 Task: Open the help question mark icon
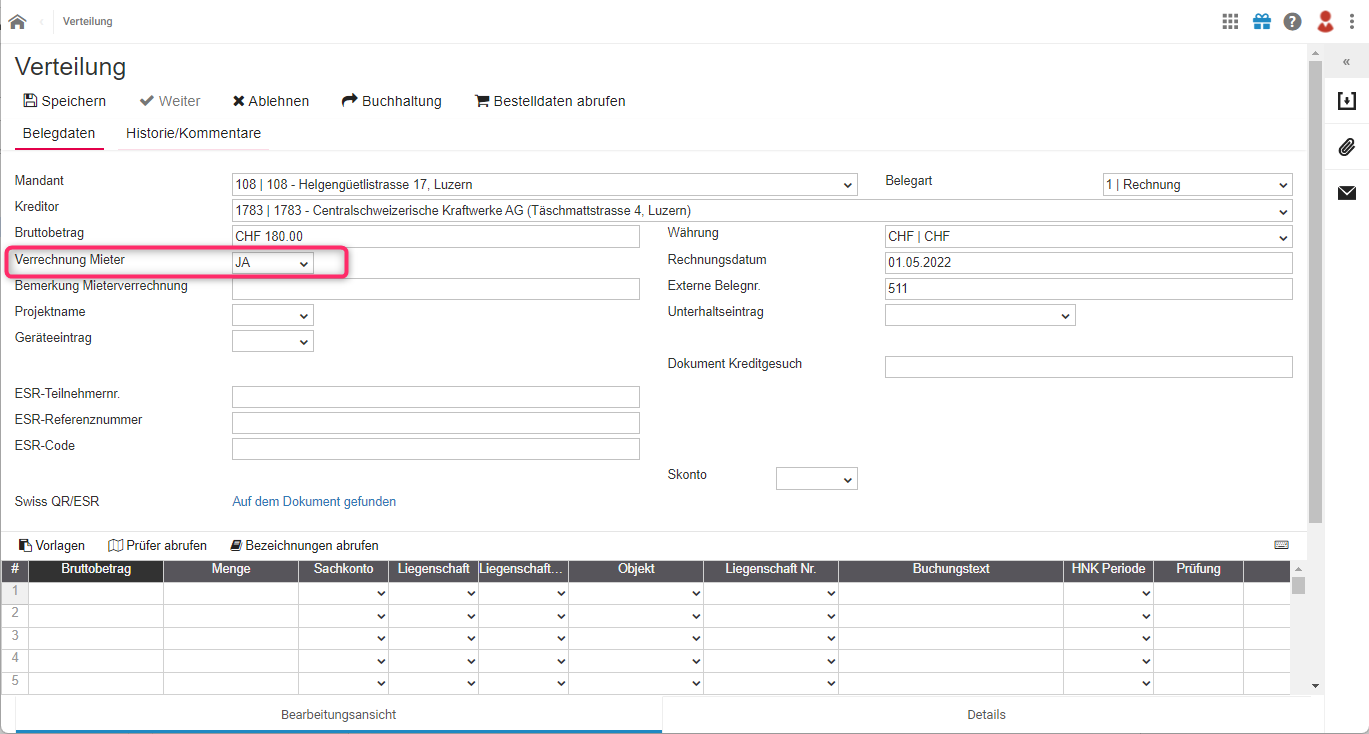[1293, 21]
